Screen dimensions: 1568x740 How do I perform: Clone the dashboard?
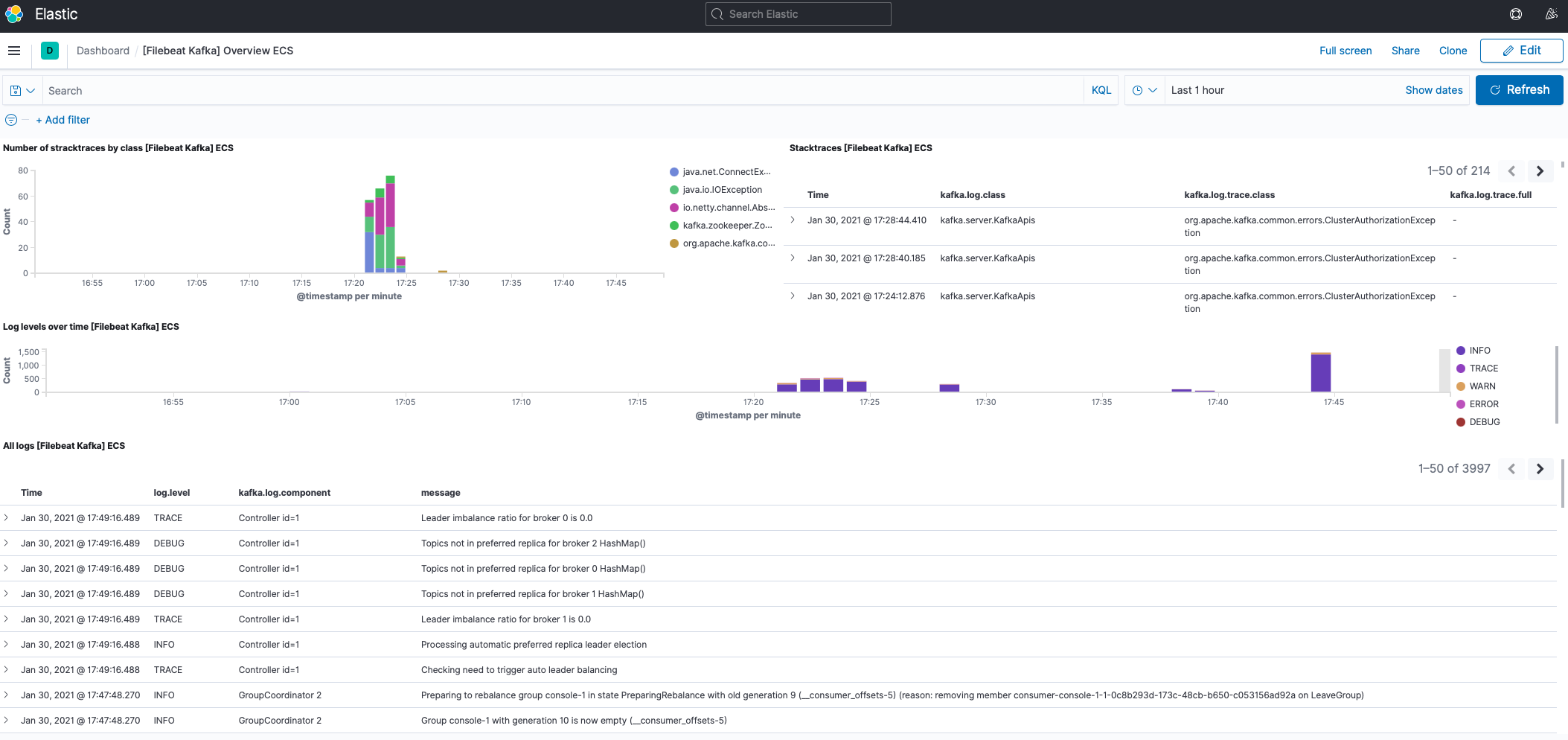coord(1453,51)
